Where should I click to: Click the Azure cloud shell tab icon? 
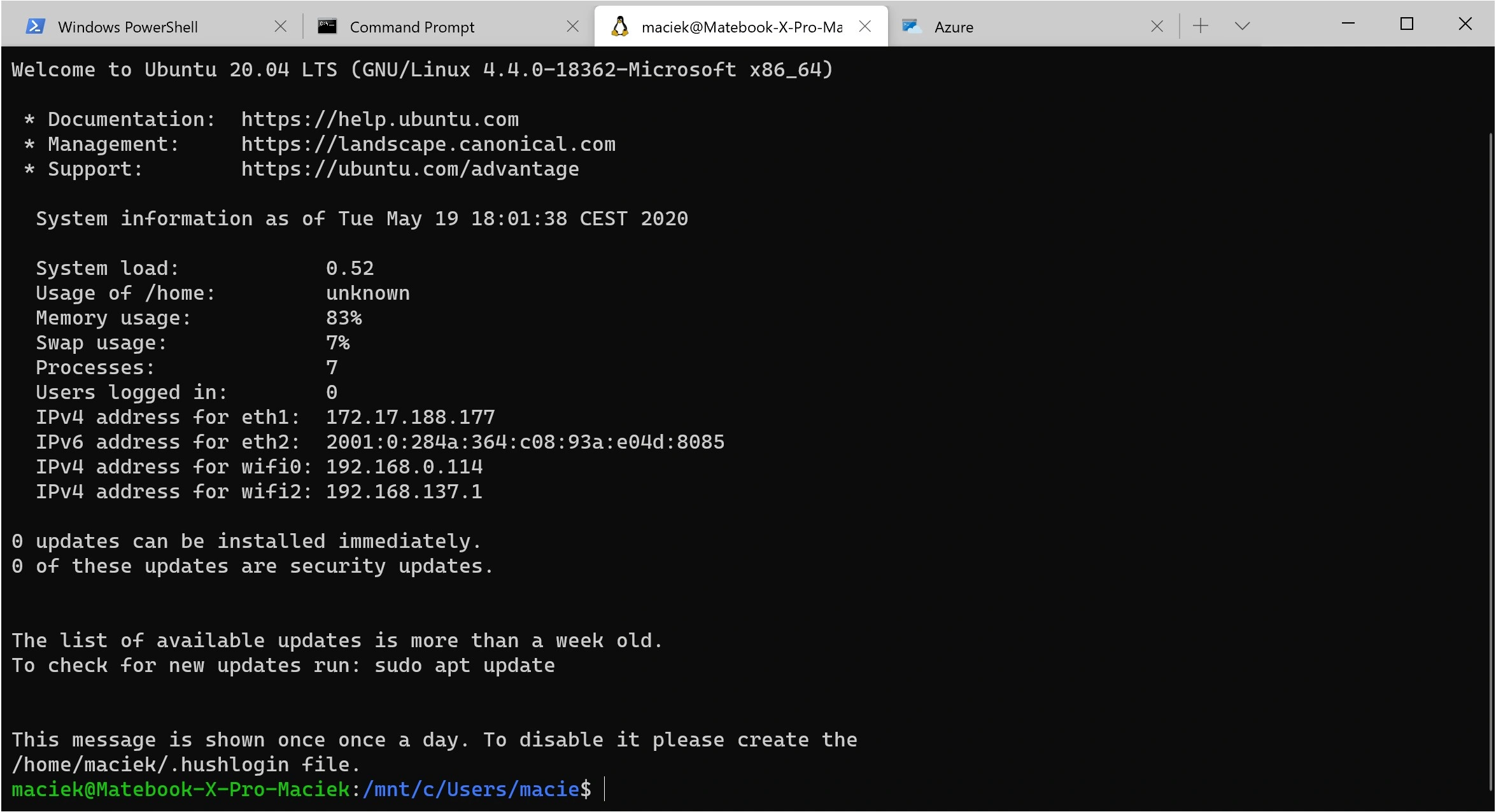coord(912,26)
